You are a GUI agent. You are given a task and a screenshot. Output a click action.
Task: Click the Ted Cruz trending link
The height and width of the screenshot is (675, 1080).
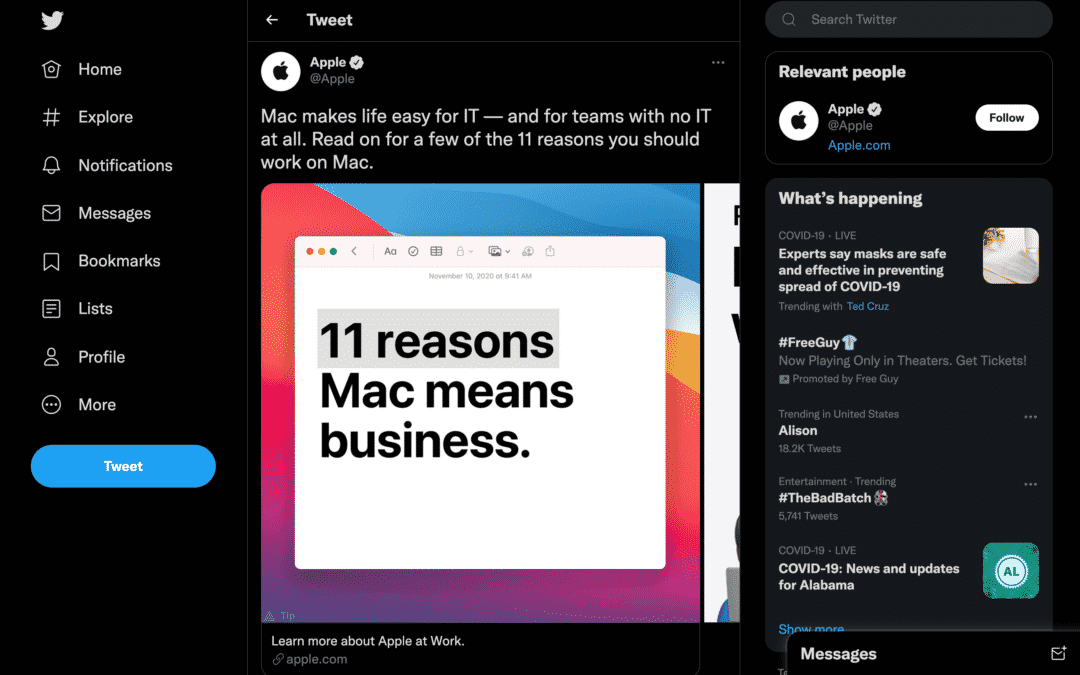[867, 307]
